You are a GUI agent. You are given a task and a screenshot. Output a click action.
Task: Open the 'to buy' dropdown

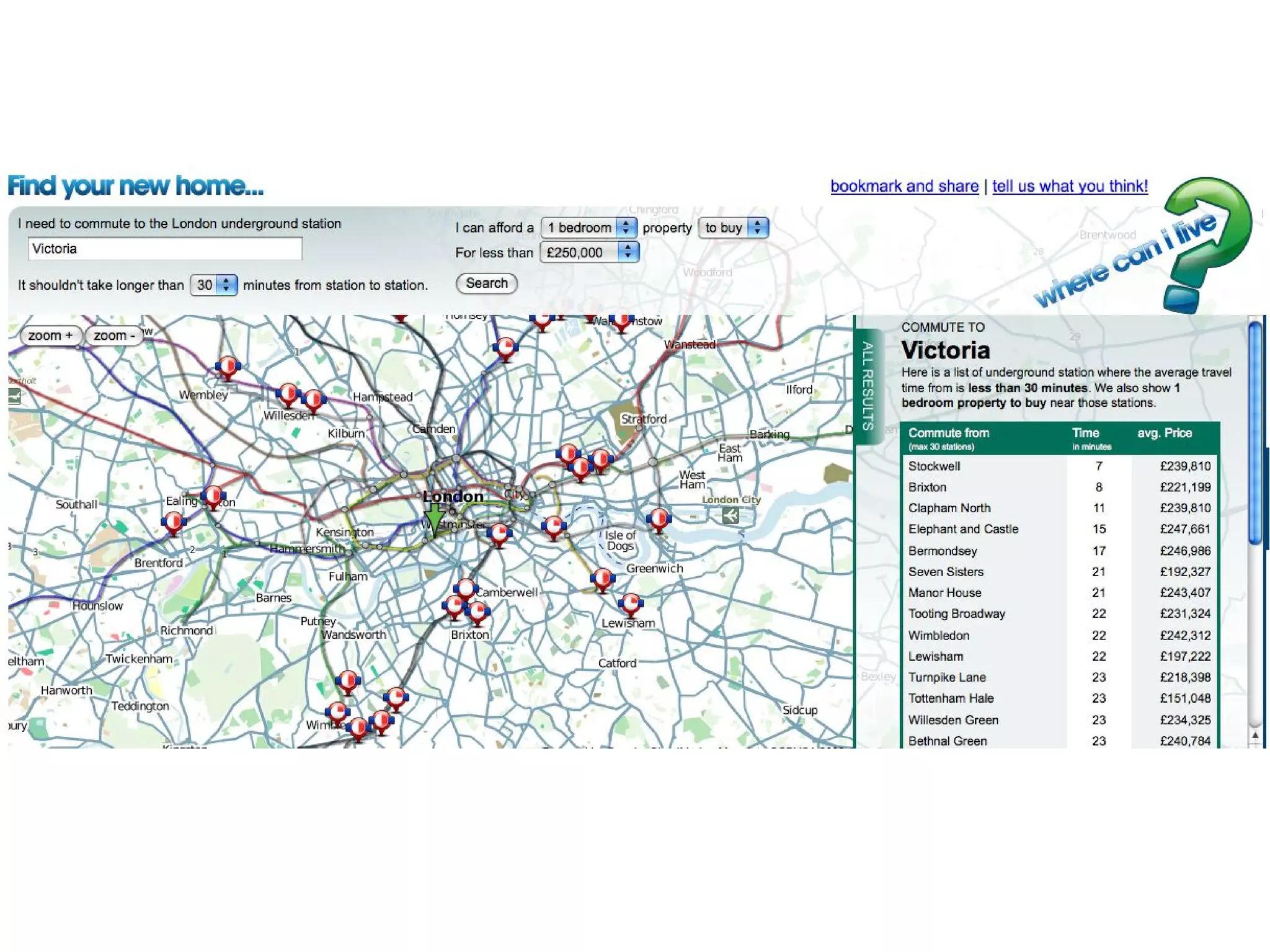coord(733,228)
